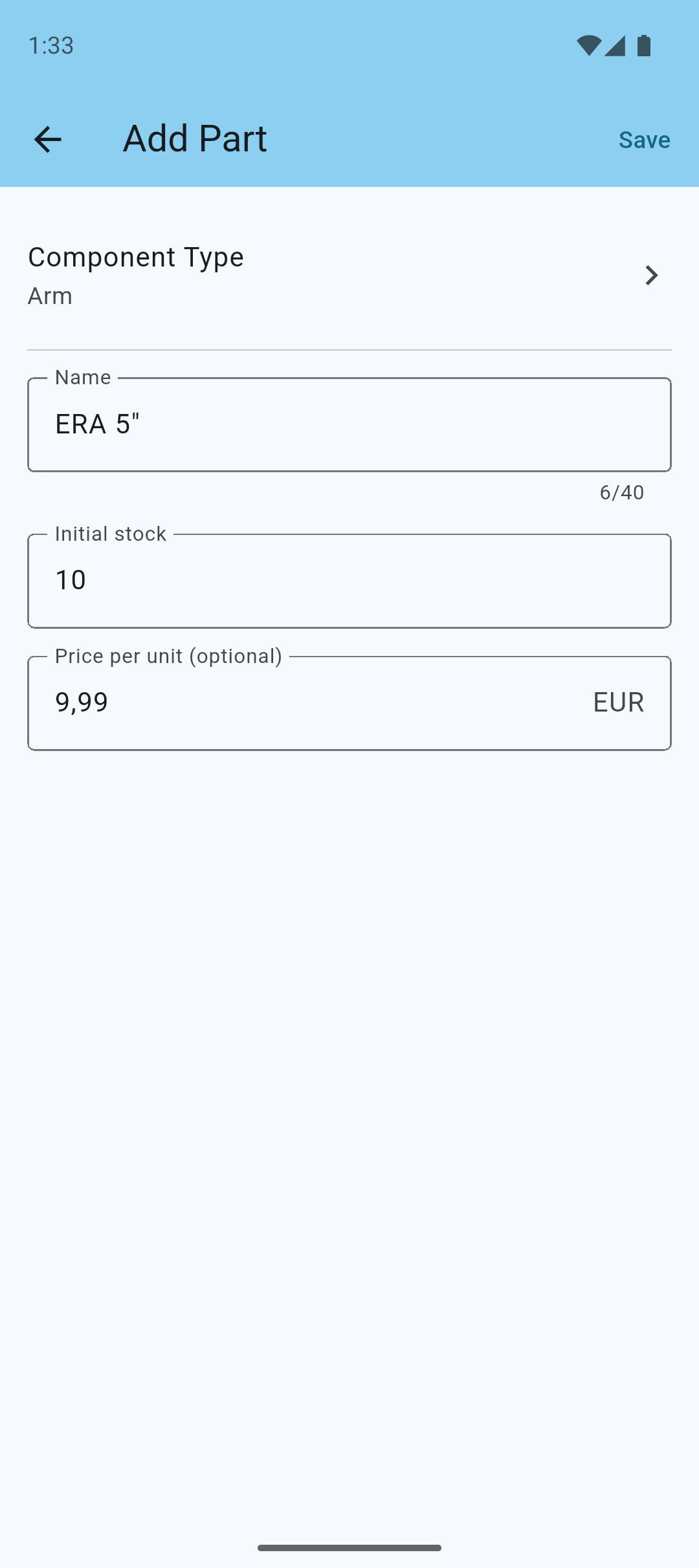
Task: Tap the "Add Part" screen title
Action: pyautogui.click(x=195, y=138)
